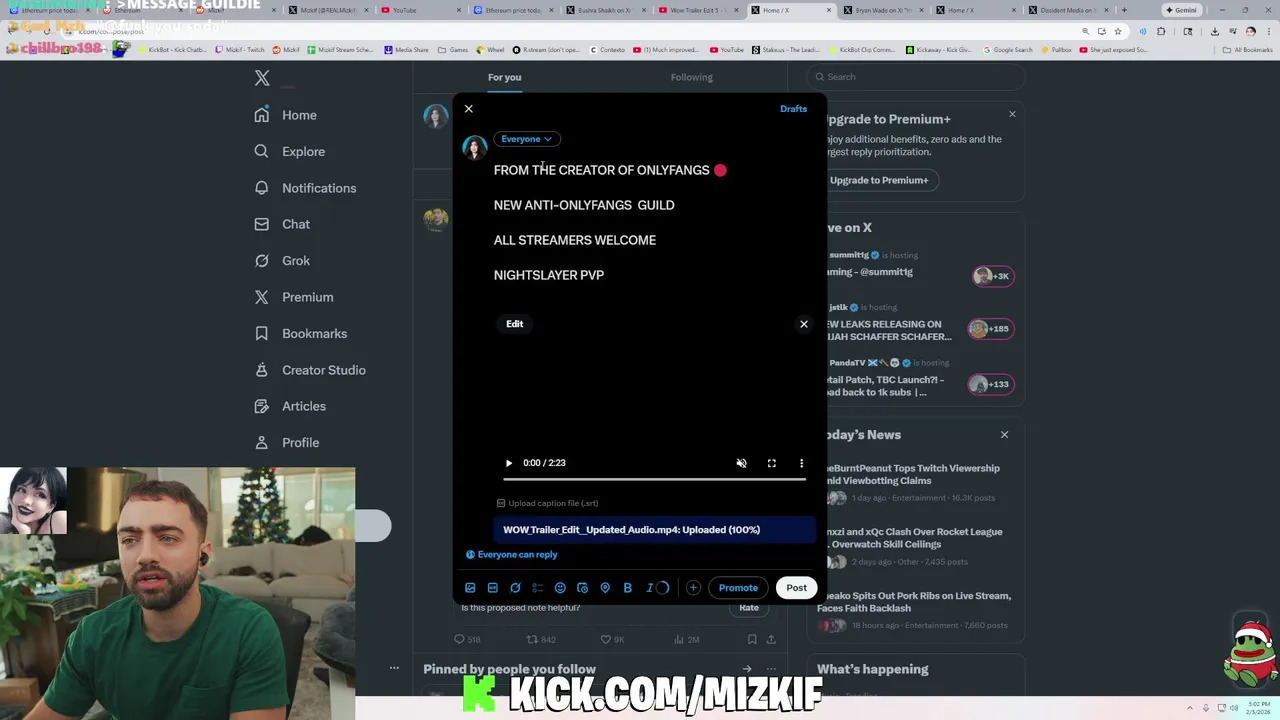Open video player more options menu

pyautogui.click(x=801, y=463)
